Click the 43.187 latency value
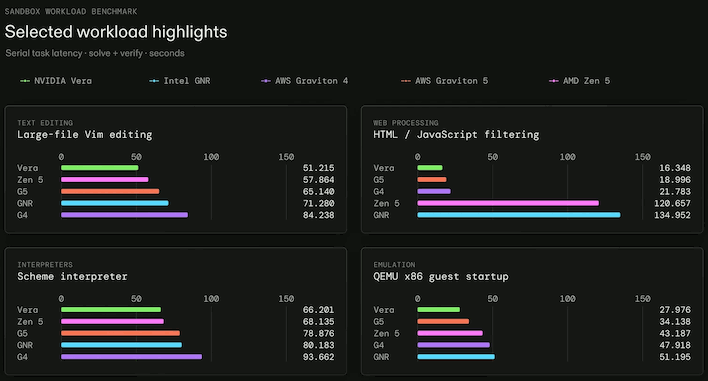The width and height of the screenshot is (708, 381). (x=675, y=333)
